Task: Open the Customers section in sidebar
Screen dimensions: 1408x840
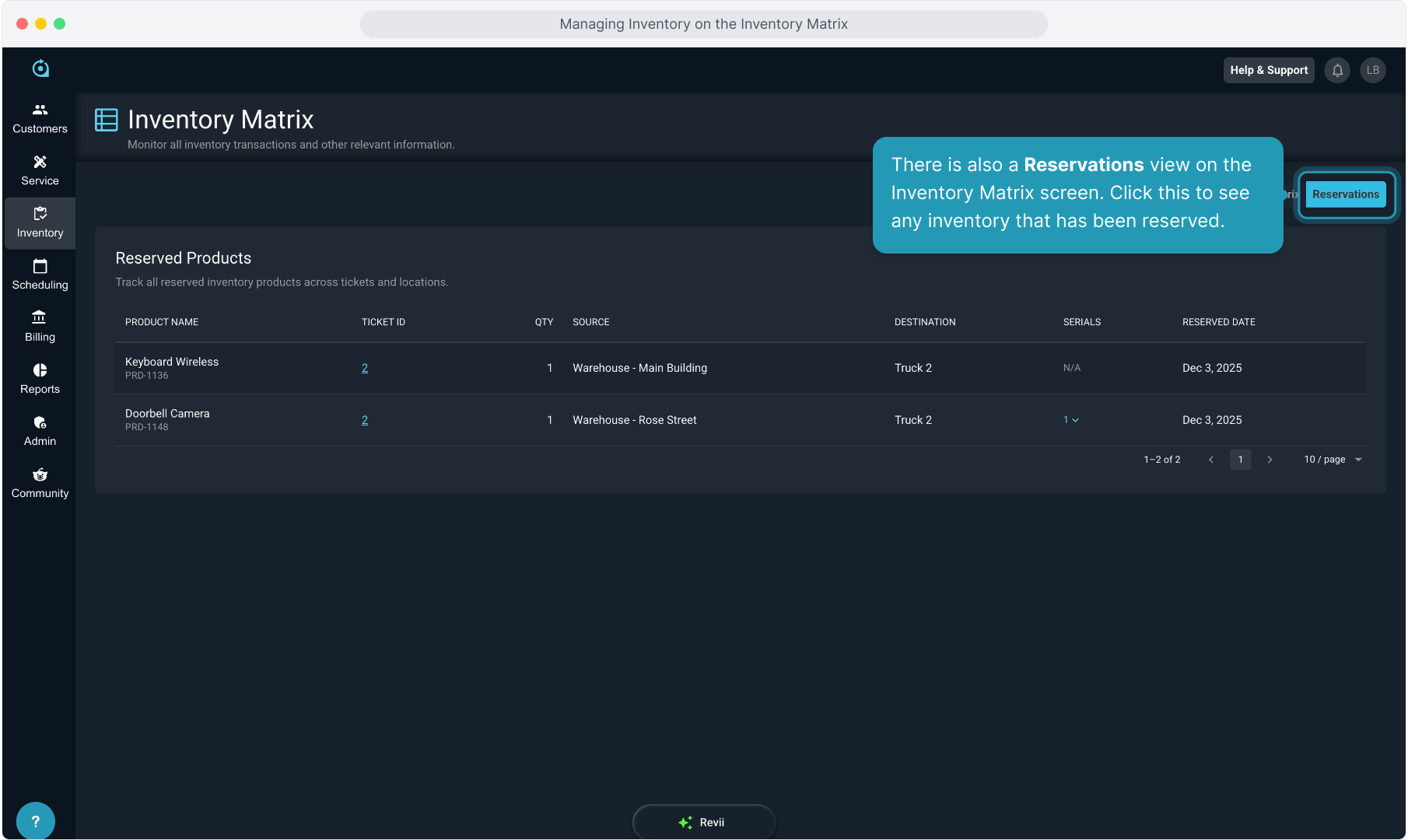Action: (x=40, y=118)
